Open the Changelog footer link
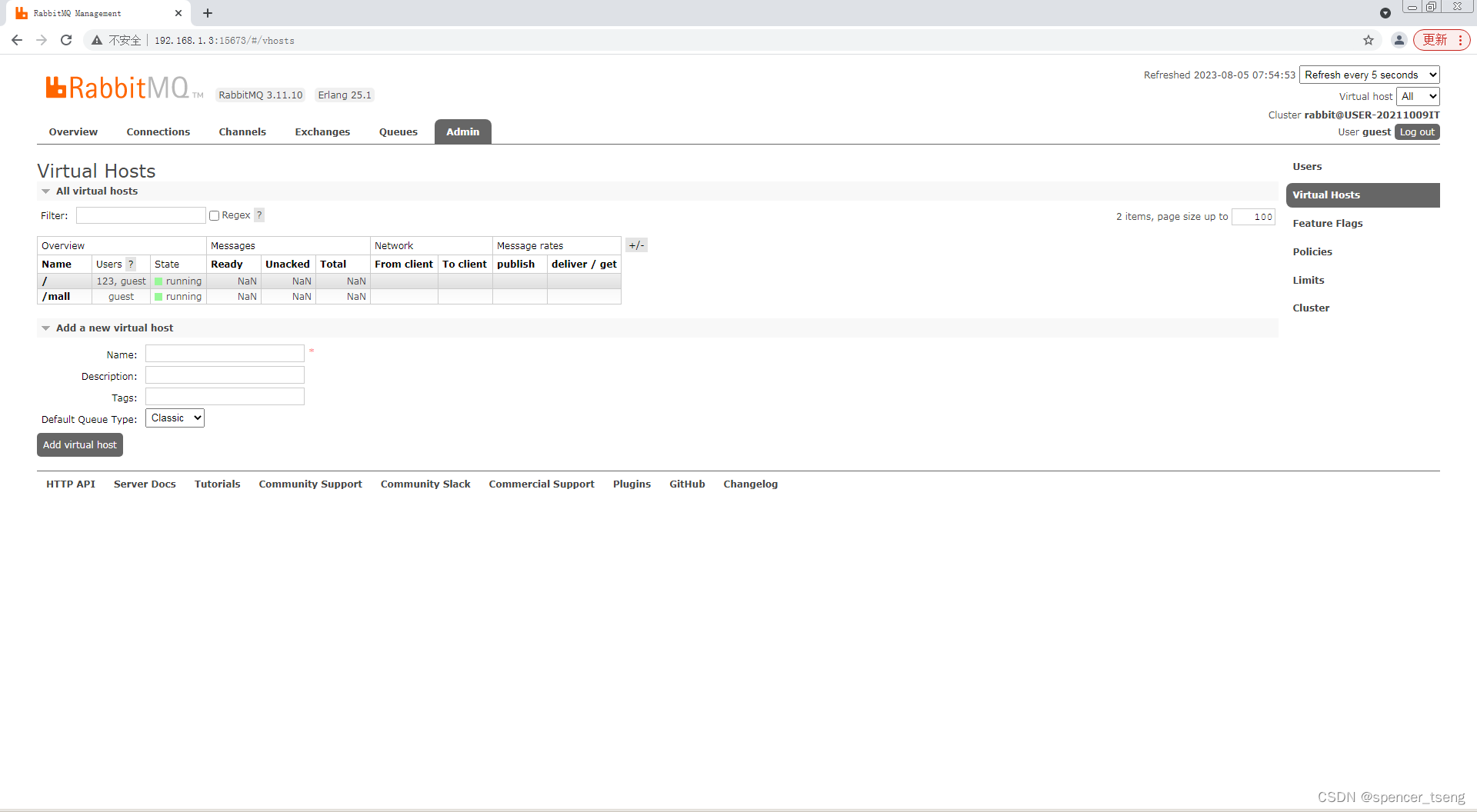1477x812 pixels. point(750,484)
